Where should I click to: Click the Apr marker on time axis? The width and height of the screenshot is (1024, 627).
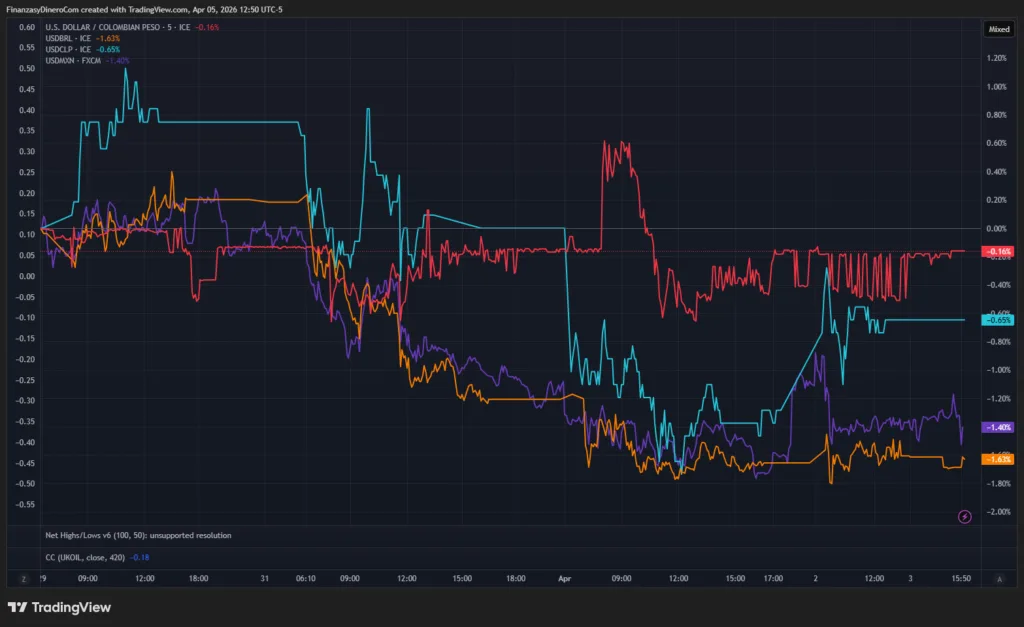click(566, 578)
